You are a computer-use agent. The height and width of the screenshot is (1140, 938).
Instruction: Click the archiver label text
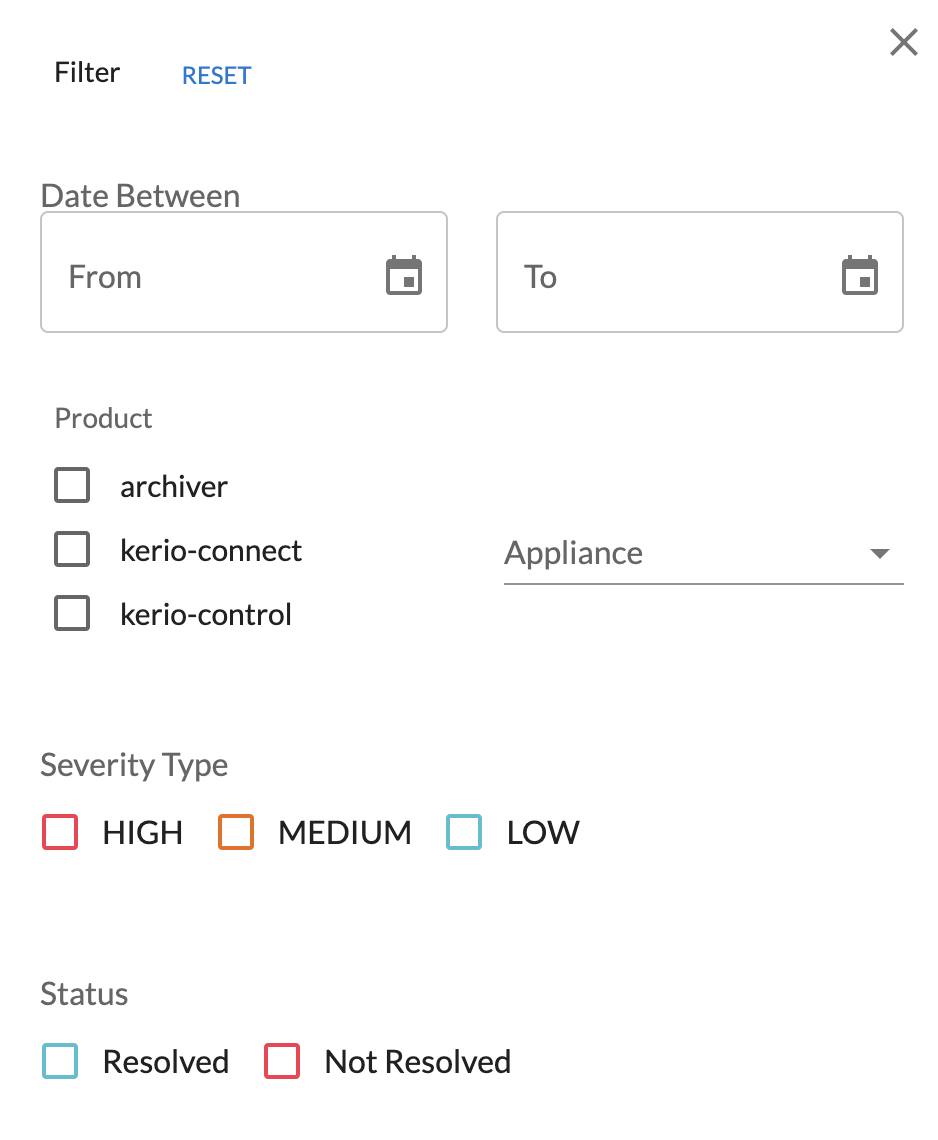[x=174, y=486]
